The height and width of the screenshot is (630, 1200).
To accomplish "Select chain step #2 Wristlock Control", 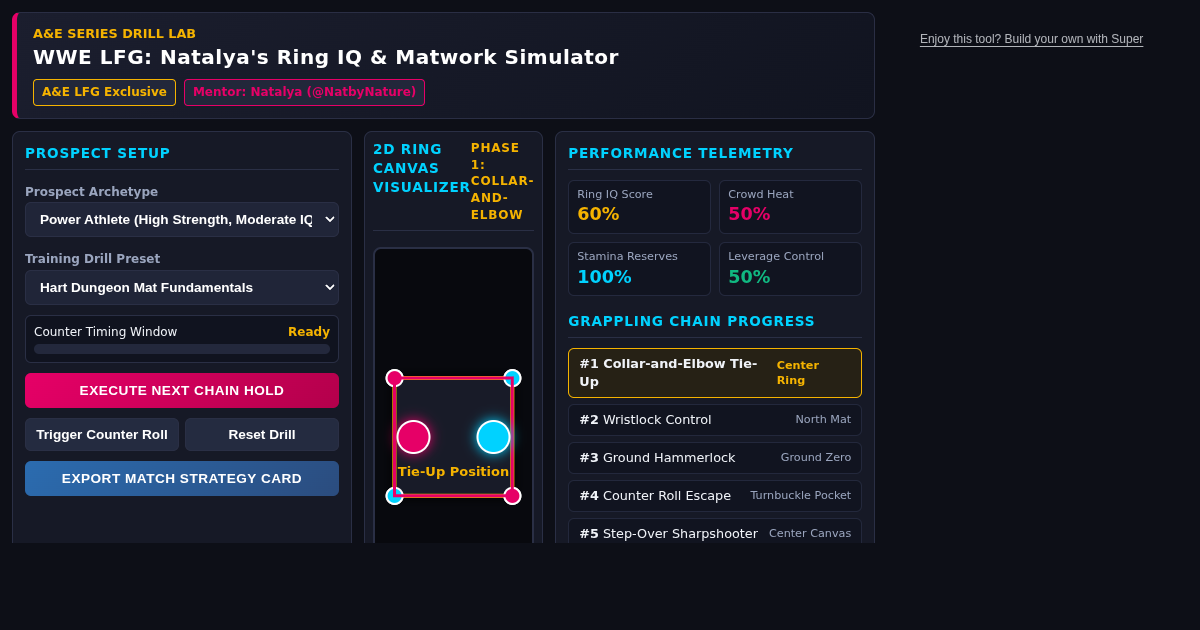I will [x=715, y=420].
